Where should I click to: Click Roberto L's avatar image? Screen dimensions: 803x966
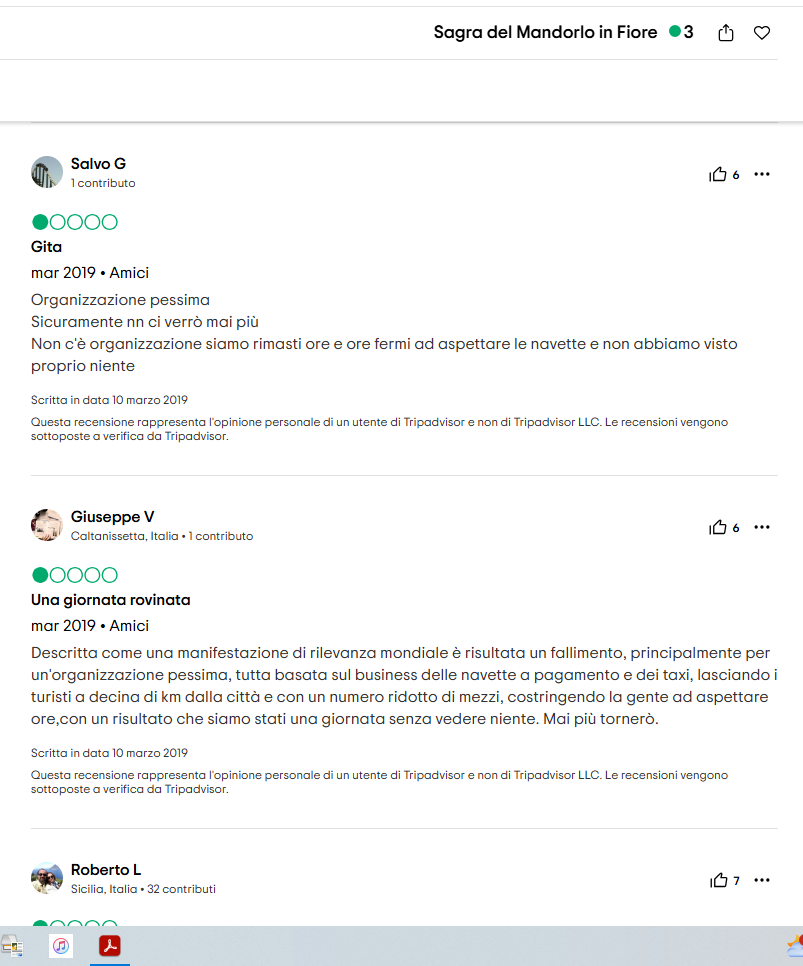[x=47, y=878]
